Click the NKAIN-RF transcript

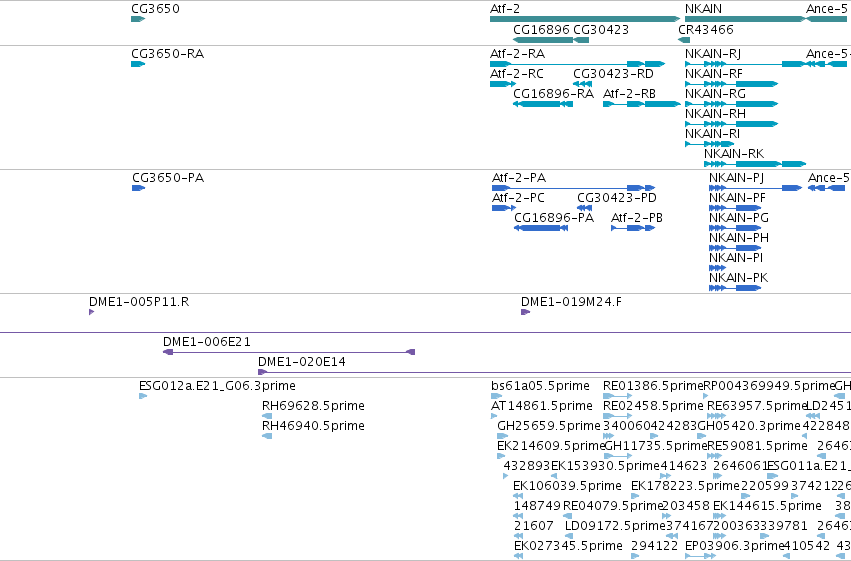point(732,84)
